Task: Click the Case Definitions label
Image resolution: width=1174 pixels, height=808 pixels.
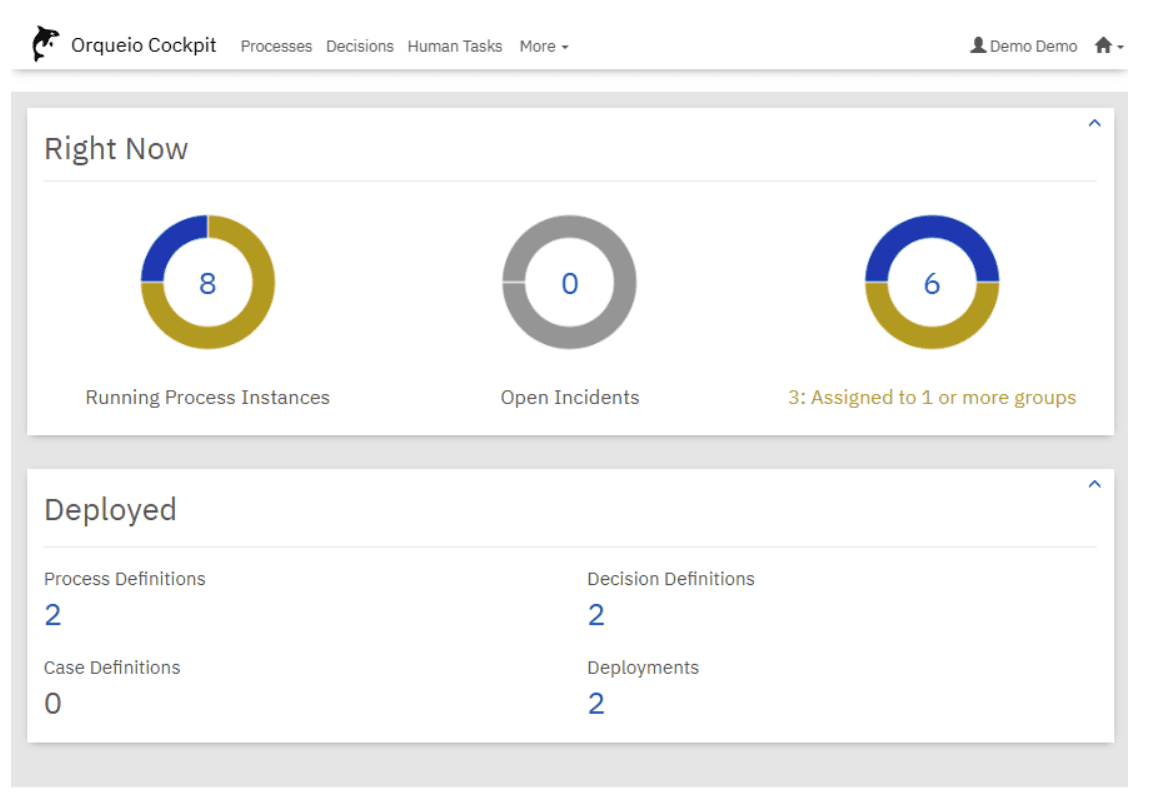Action: 112,667
